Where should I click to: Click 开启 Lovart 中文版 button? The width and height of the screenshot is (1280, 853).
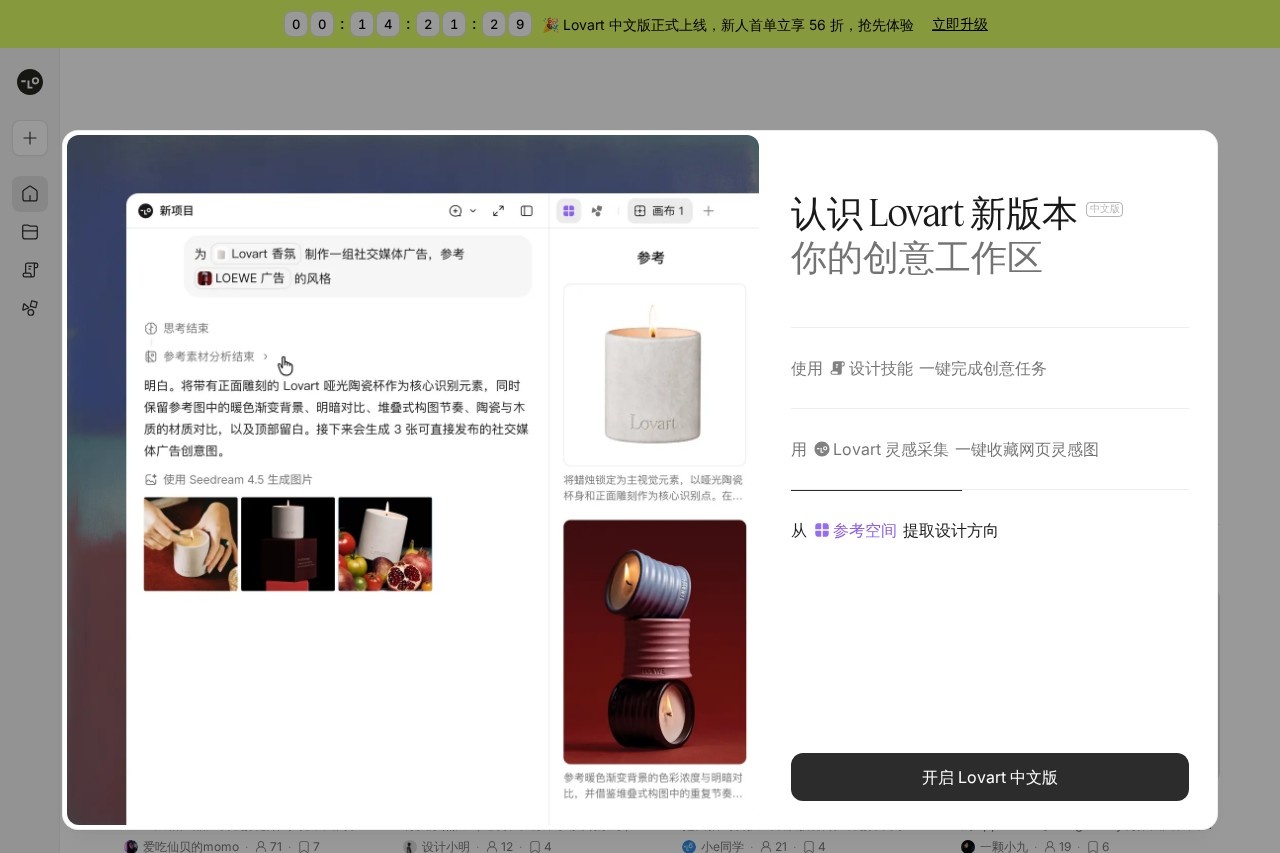[x=990, y=777]
